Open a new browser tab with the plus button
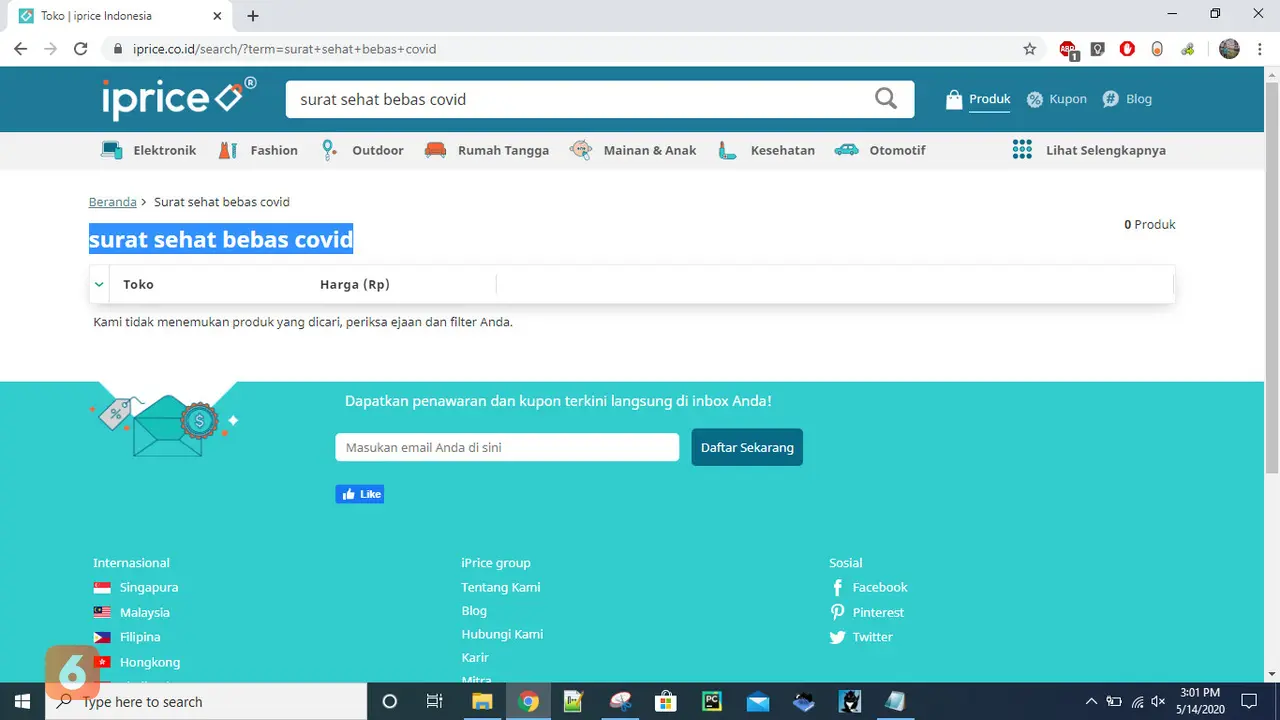 click(x=253, y=16)
